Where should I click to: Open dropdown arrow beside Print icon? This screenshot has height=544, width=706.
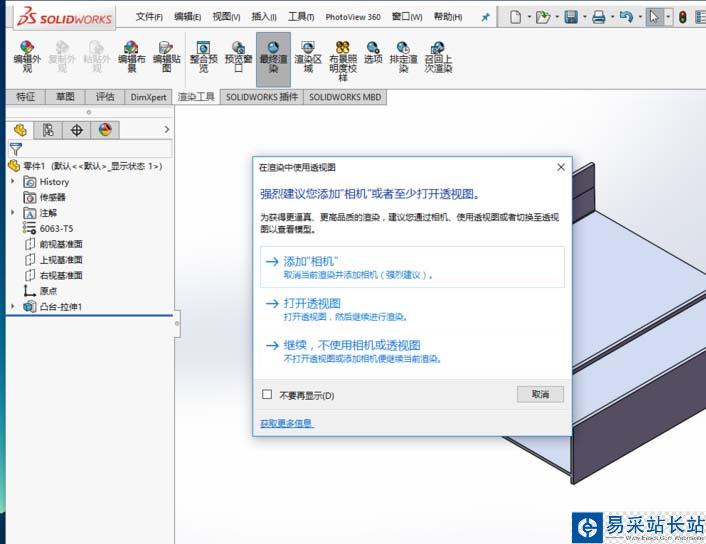coord(612,18)
